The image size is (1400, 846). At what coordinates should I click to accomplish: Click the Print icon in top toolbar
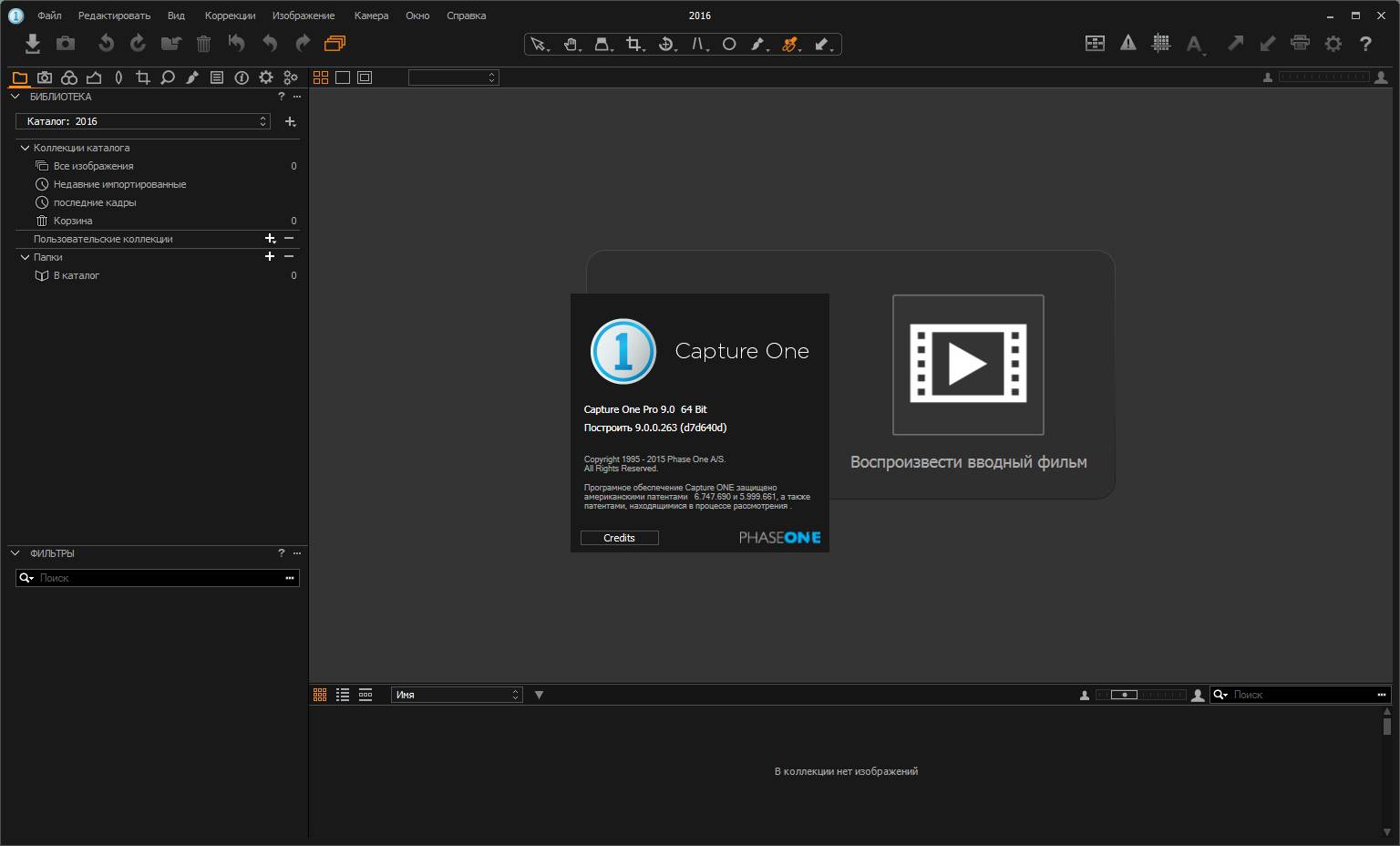(x=1301, y=43)
